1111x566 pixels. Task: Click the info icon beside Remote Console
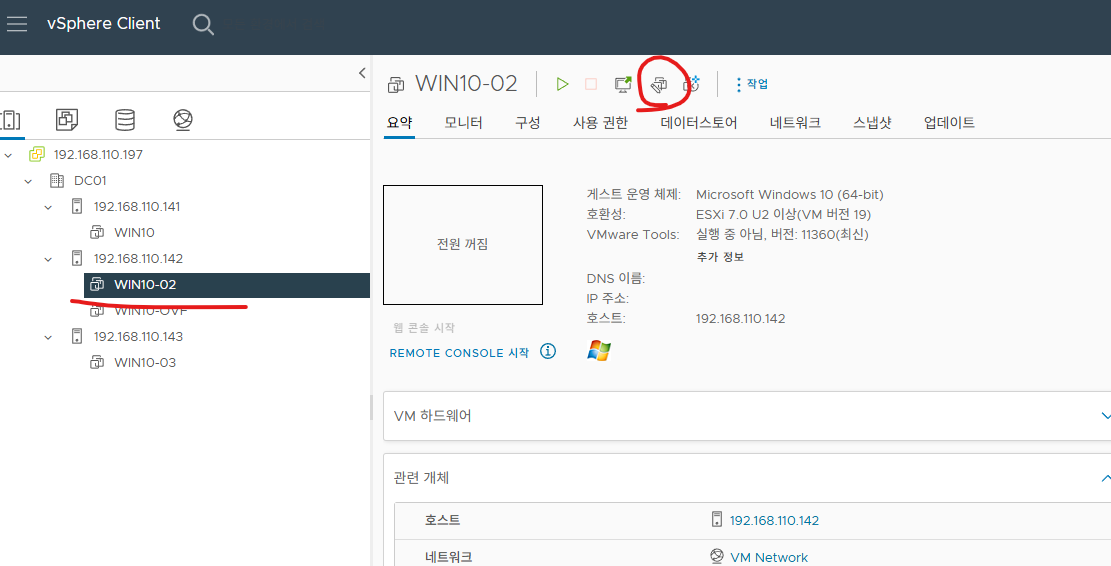(548, 351)
